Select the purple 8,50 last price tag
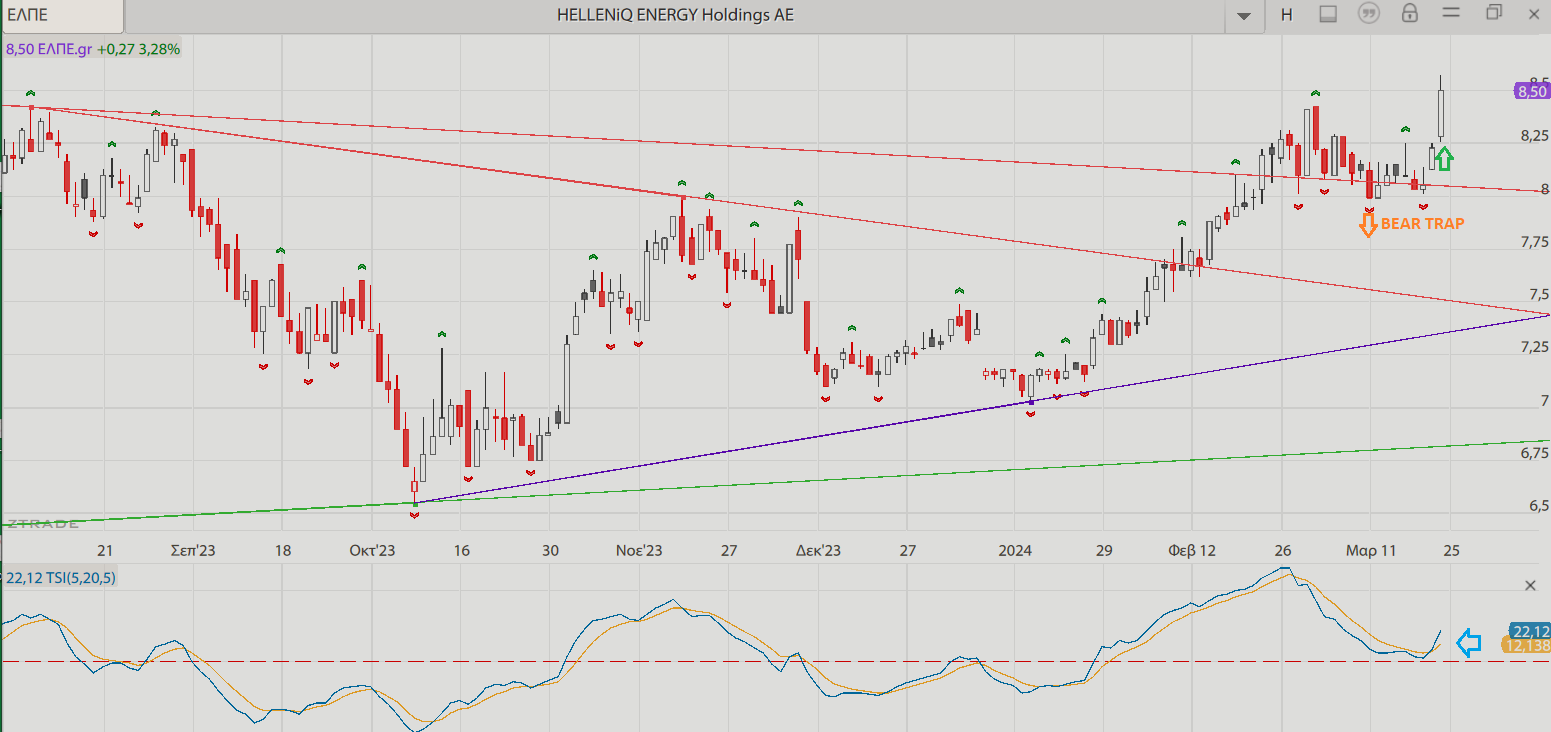The image size is (1551, 732). pyautogui.click(x=1531, y=91)
